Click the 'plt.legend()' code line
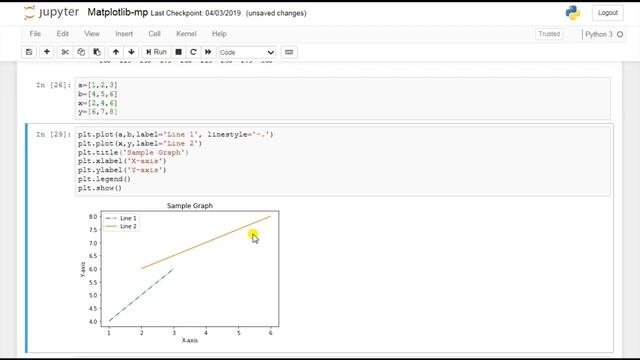This screenshot has height=360, width=640. [x=104, y=179]
